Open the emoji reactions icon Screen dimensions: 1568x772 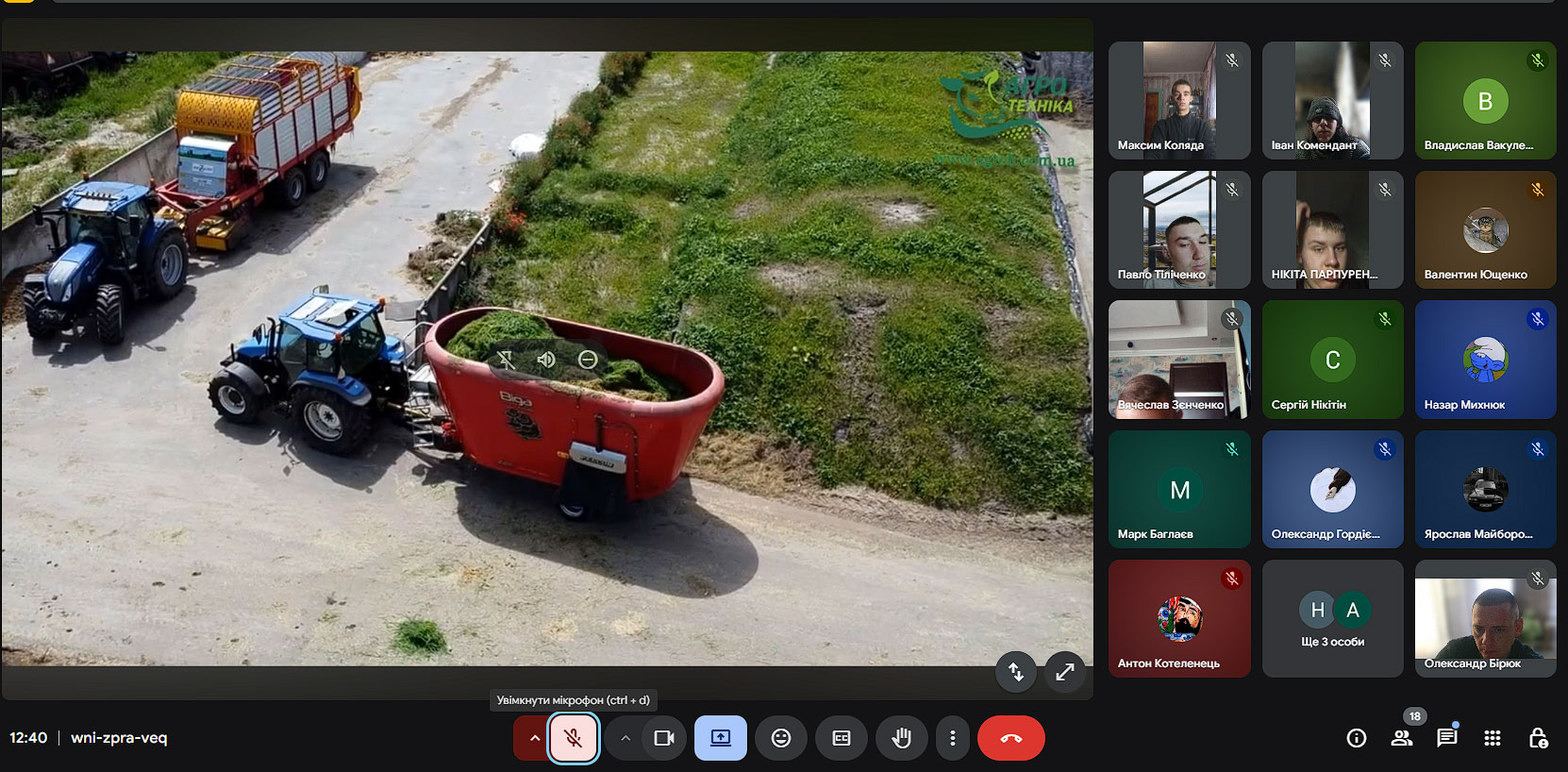click(x=781, y=738)
